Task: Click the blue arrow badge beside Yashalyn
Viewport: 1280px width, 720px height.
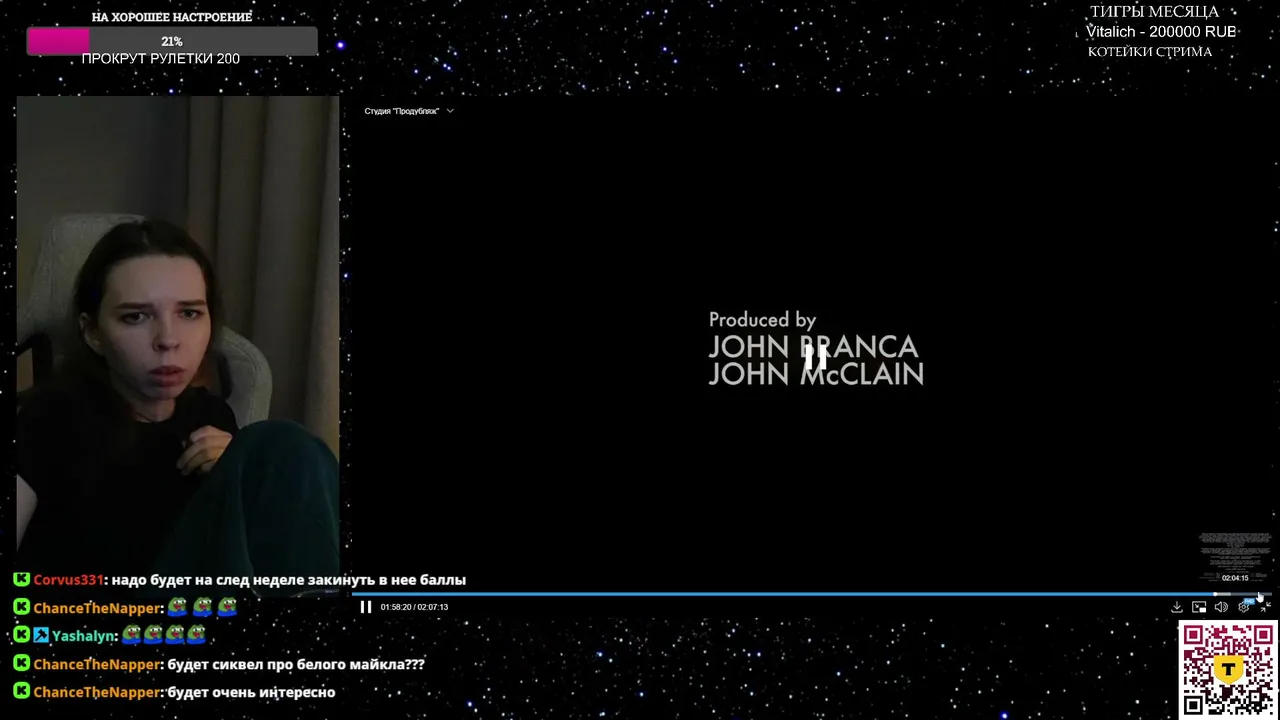Action: point(41,635)
